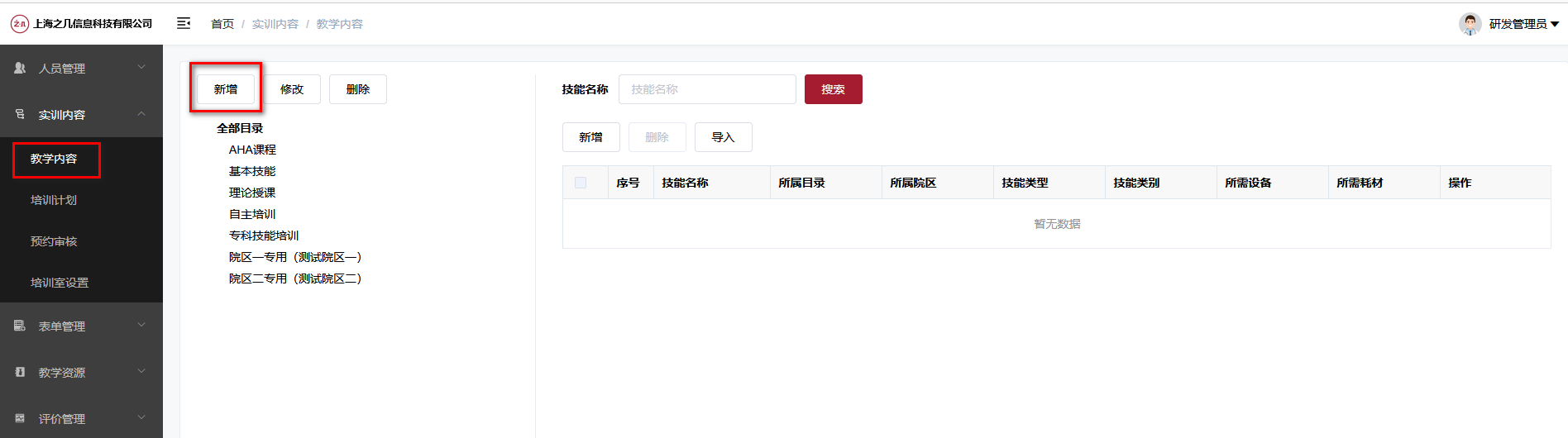Click the directory 新增 button
The width and height of the screenshot is (1568, 438).
(226, 89)
